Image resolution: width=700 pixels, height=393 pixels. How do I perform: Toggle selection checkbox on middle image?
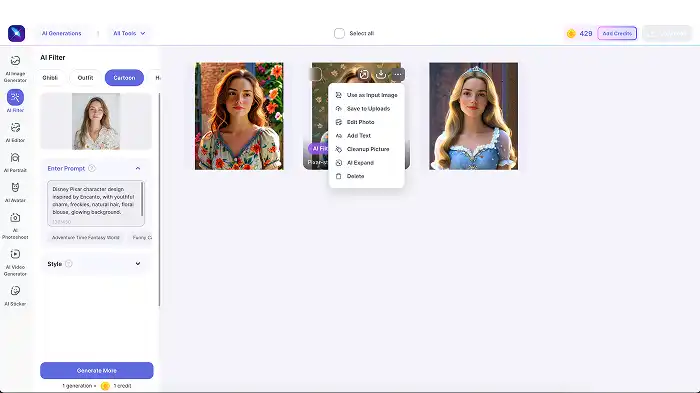point(315,74)
